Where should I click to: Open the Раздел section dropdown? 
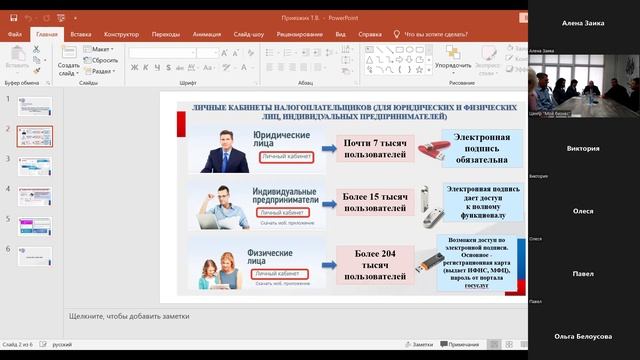click(x=100, y=71)
